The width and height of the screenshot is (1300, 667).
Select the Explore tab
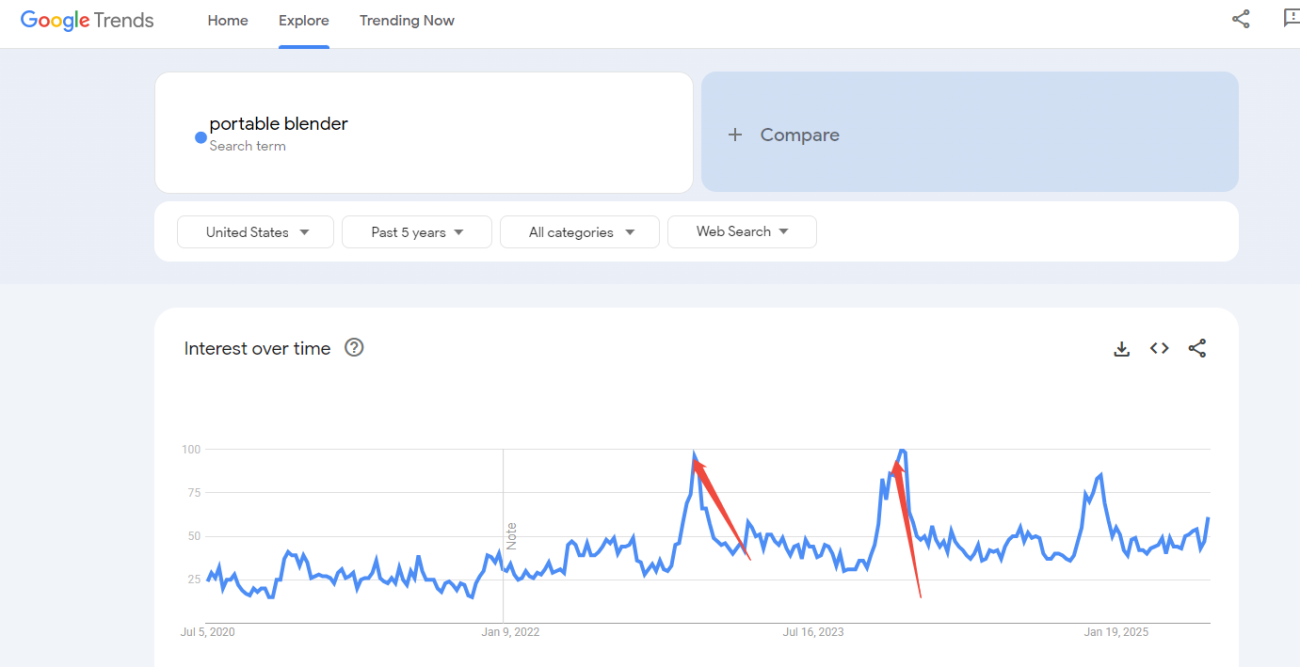coord(304,21)
